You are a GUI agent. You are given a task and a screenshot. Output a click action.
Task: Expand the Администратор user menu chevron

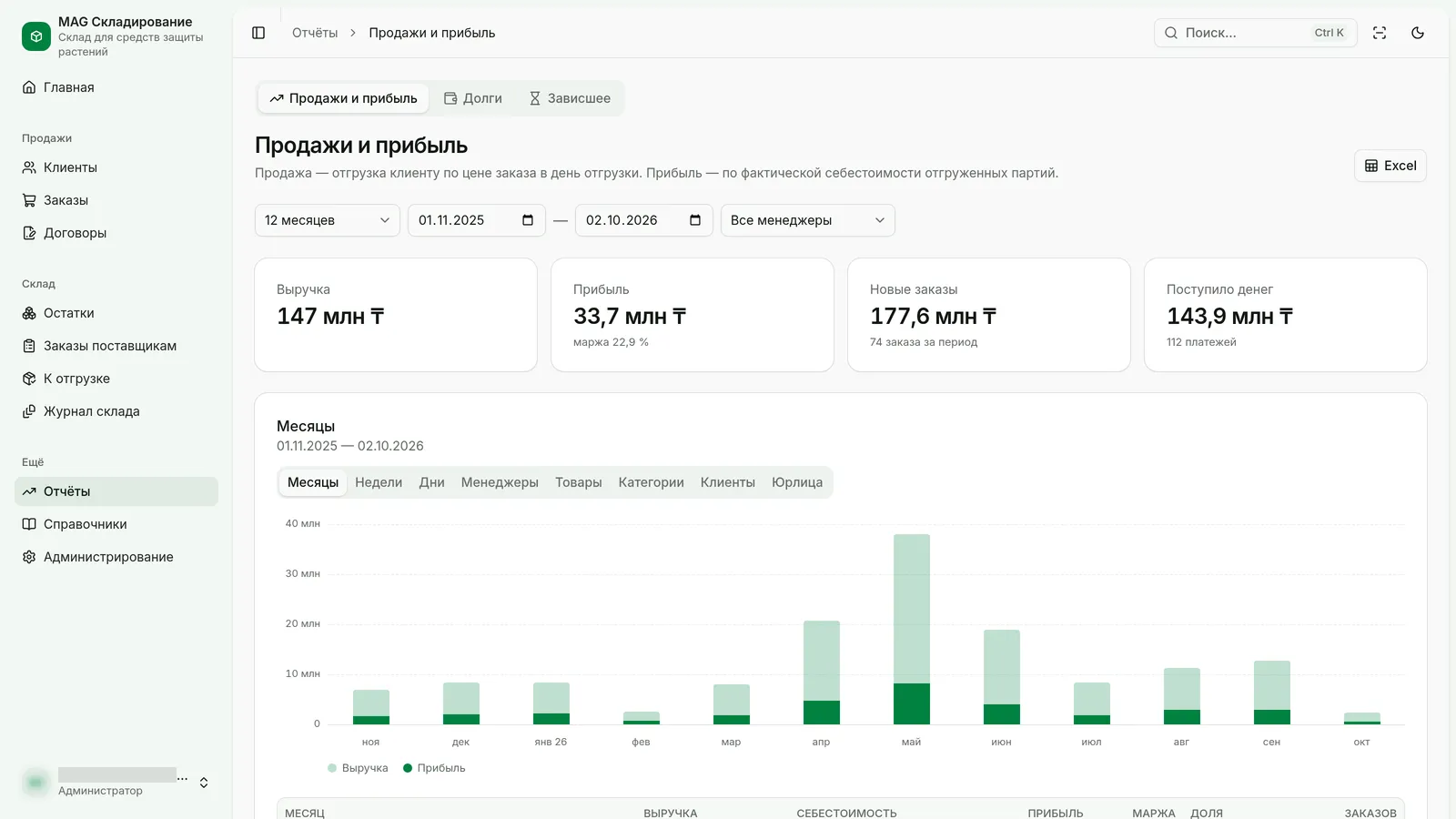coord(204,783)
